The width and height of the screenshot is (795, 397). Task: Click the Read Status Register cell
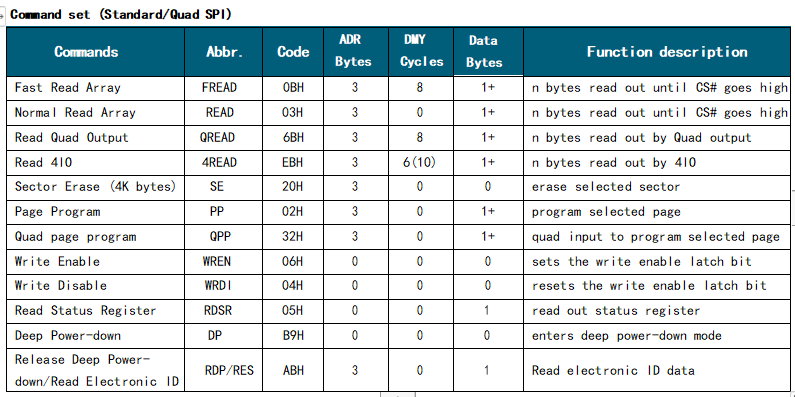(96, 311)
